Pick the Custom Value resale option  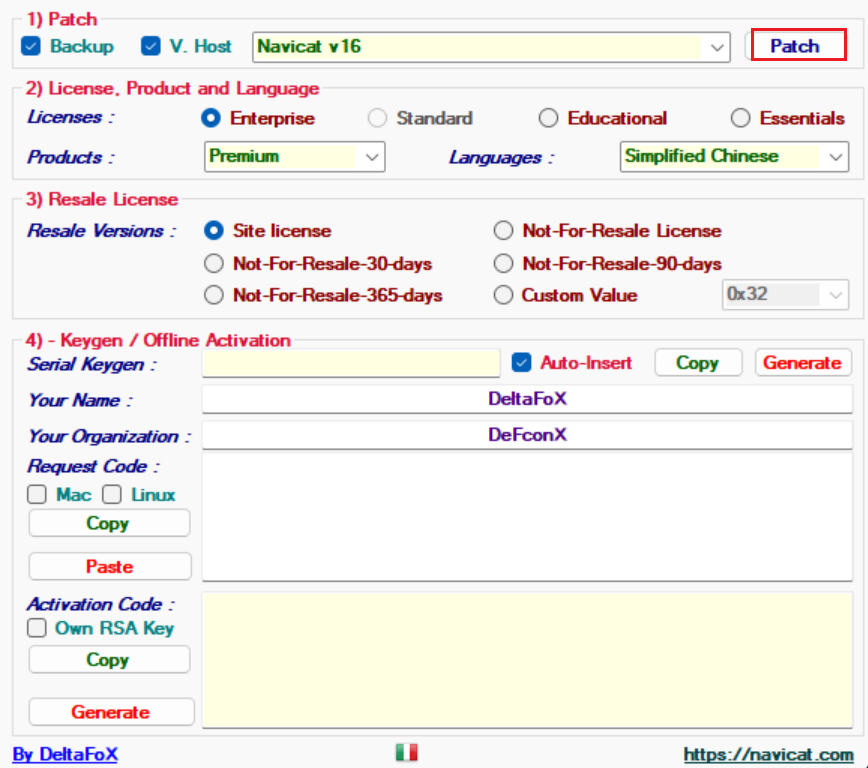(503, 295)
